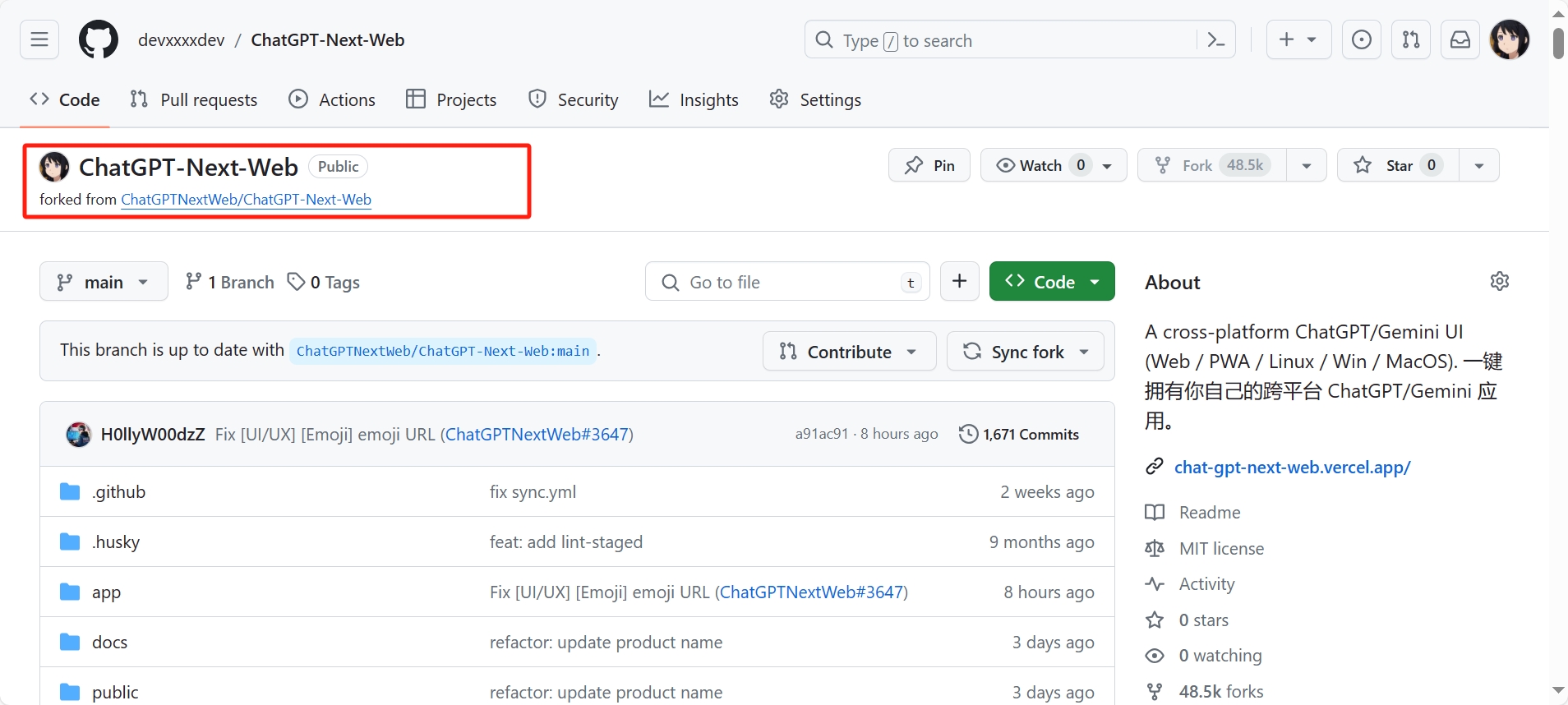
Task: Click the Type / to search box
Action: pyautogui.click(x=1019, y=39)
